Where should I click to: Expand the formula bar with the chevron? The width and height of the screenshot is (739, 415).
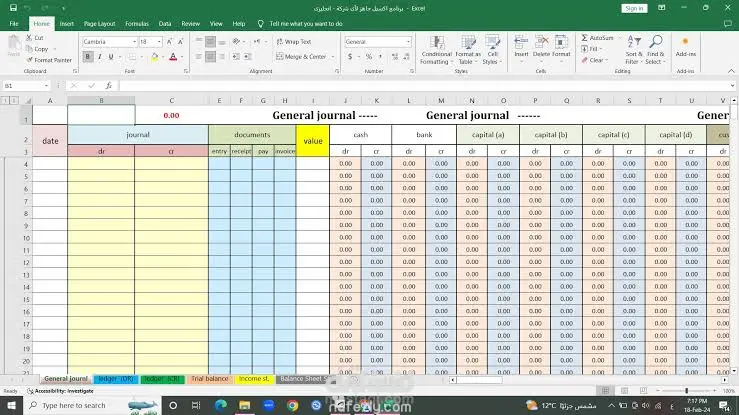click(732, 86)
